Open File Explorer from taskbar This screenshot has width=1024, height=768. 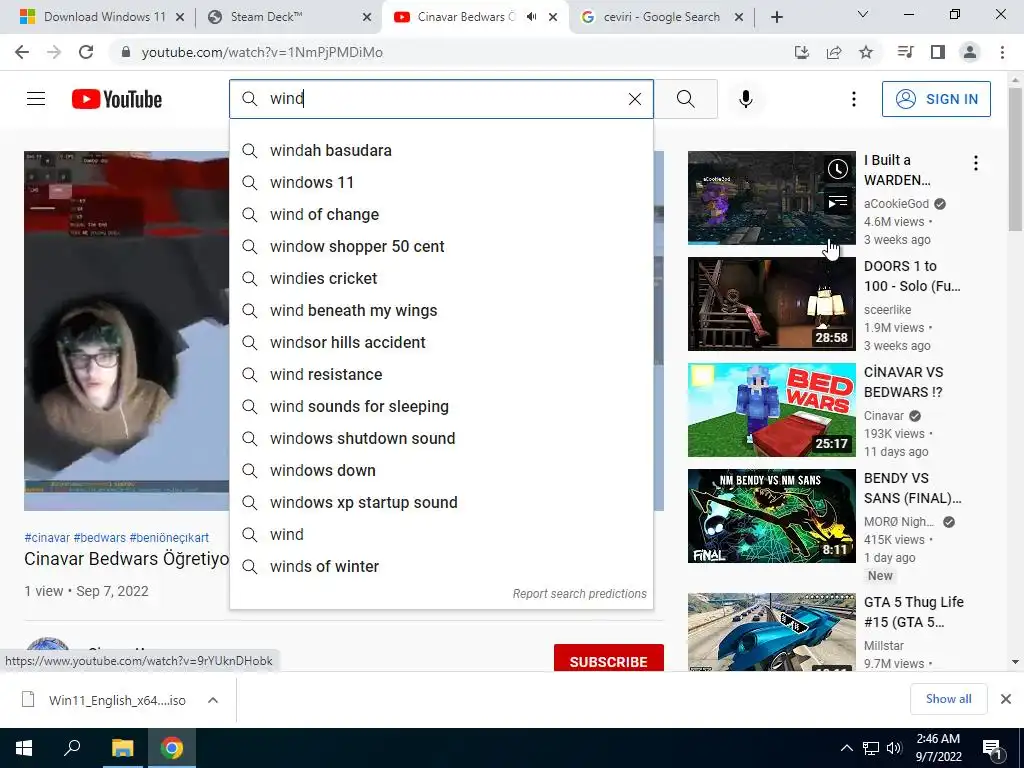point(122,748)
